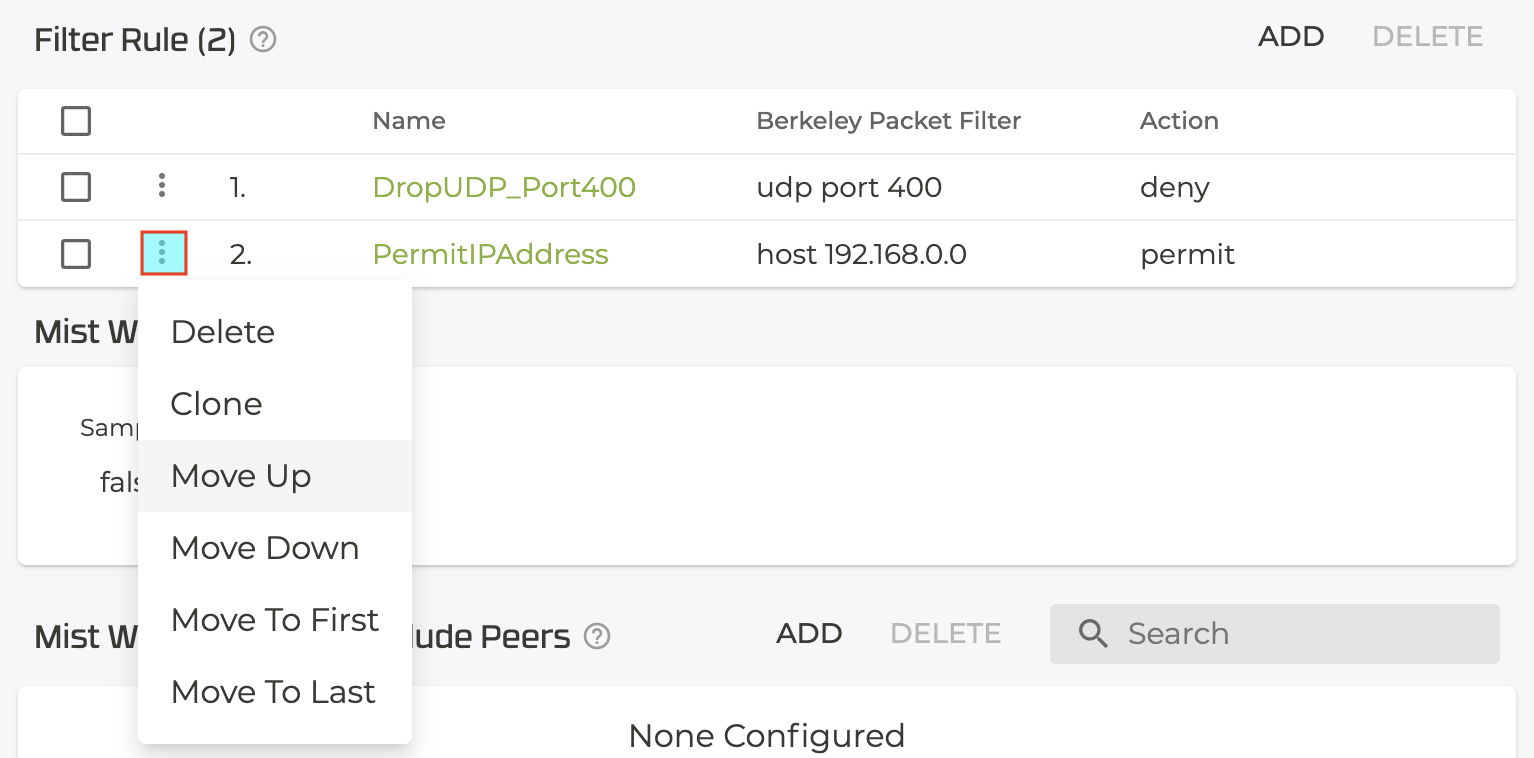1534x758 pixels.
Task: Click DELETE in the Filter Rule header
Action: pyautogui.click(x=1427, y=37)
